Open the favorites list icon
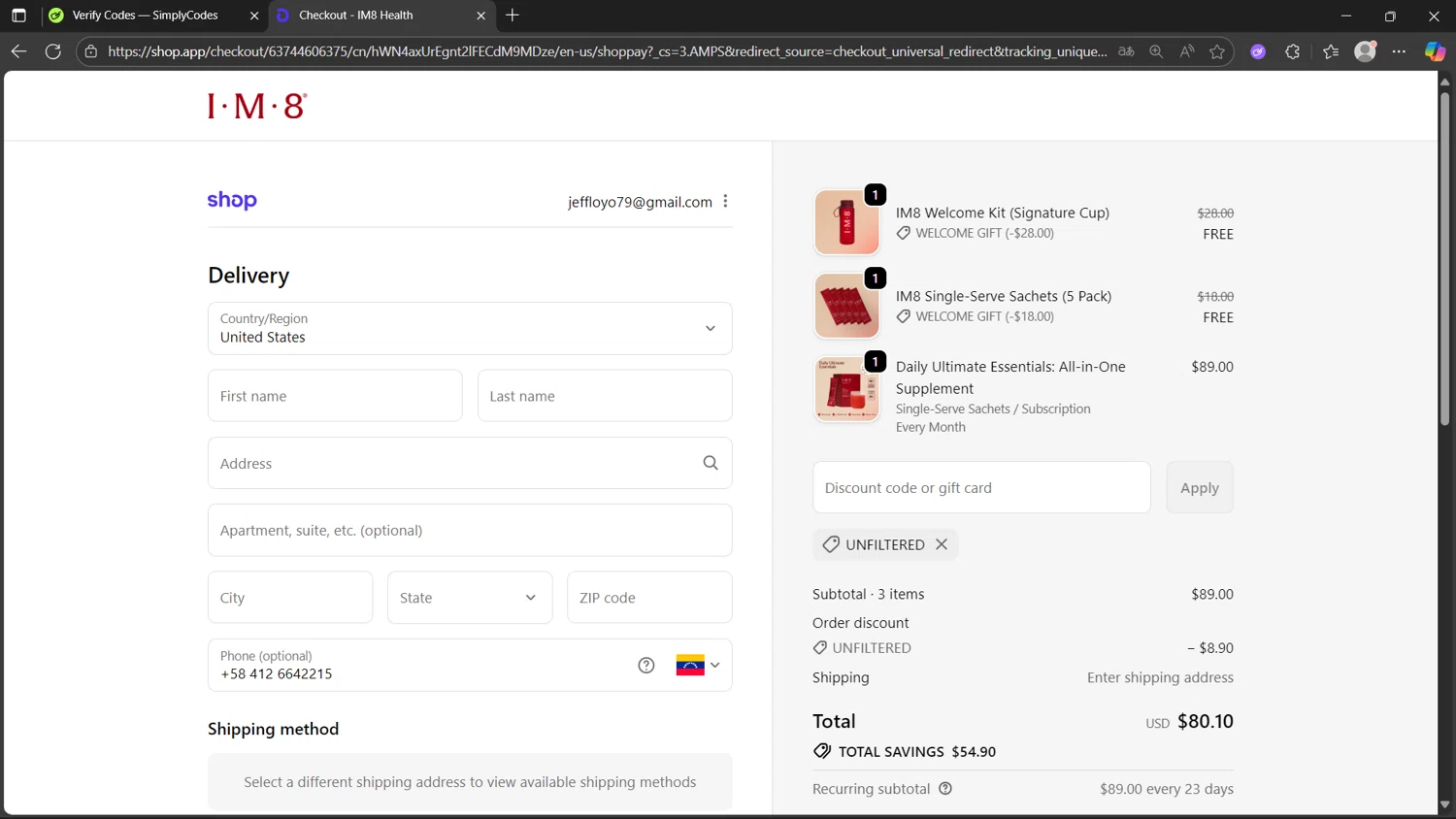The height and width of the screenshot is (819, 1456). coord(1331,51)
